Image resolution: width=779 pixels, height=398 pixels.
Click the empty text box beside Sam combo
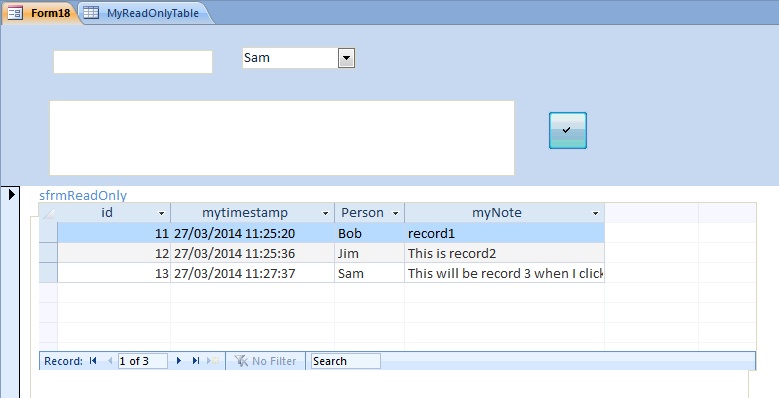[133, 62]
